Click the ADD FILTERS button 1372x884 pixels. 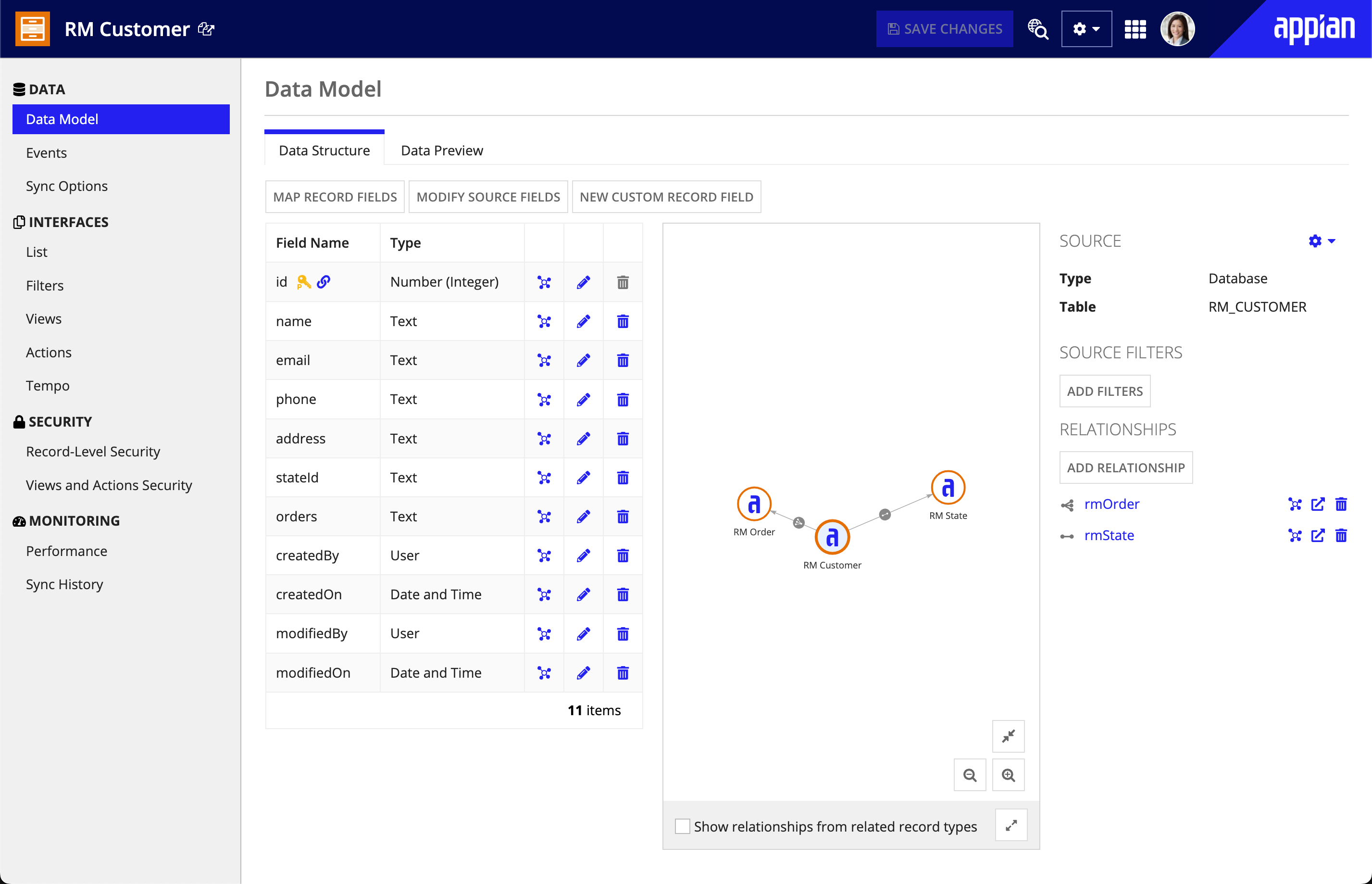click(x=1105, y=391)
